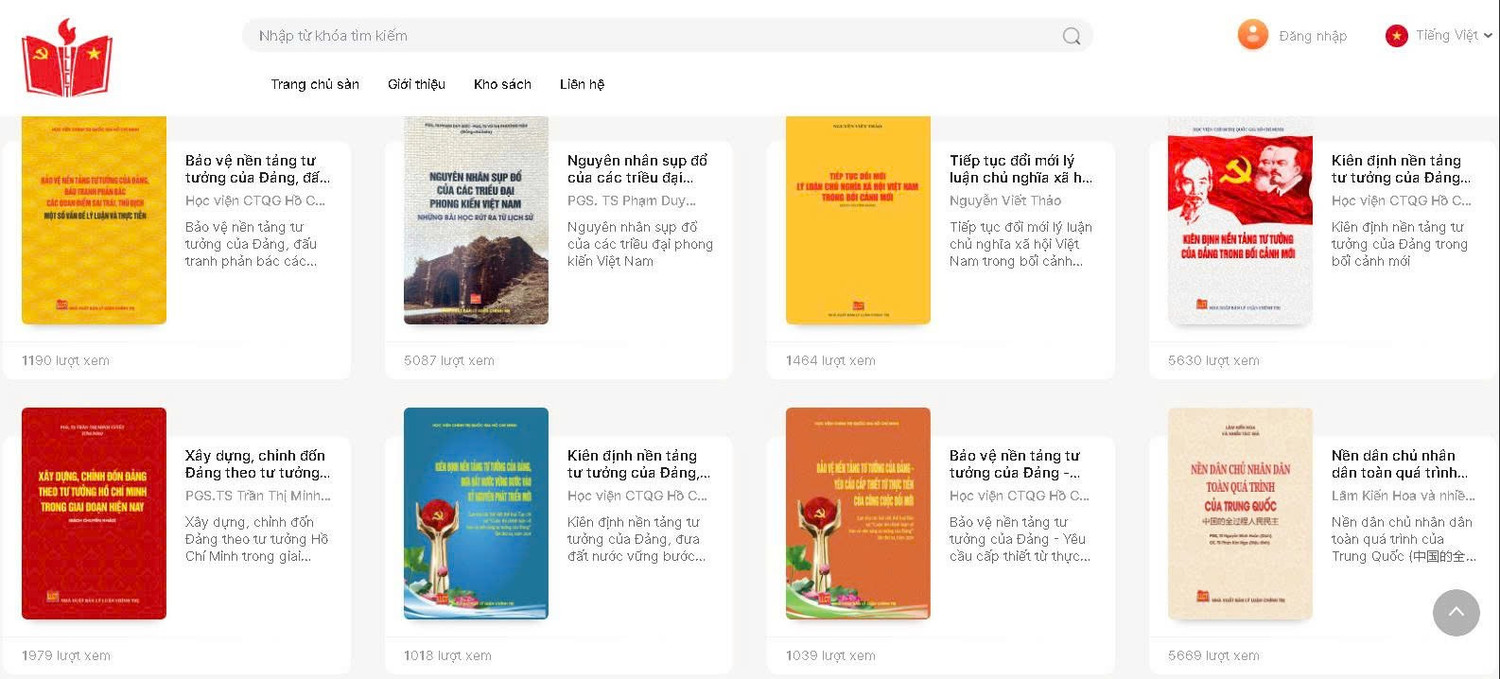
Task: Click the 5087 lượt xem count
Action: pos(449,361)
